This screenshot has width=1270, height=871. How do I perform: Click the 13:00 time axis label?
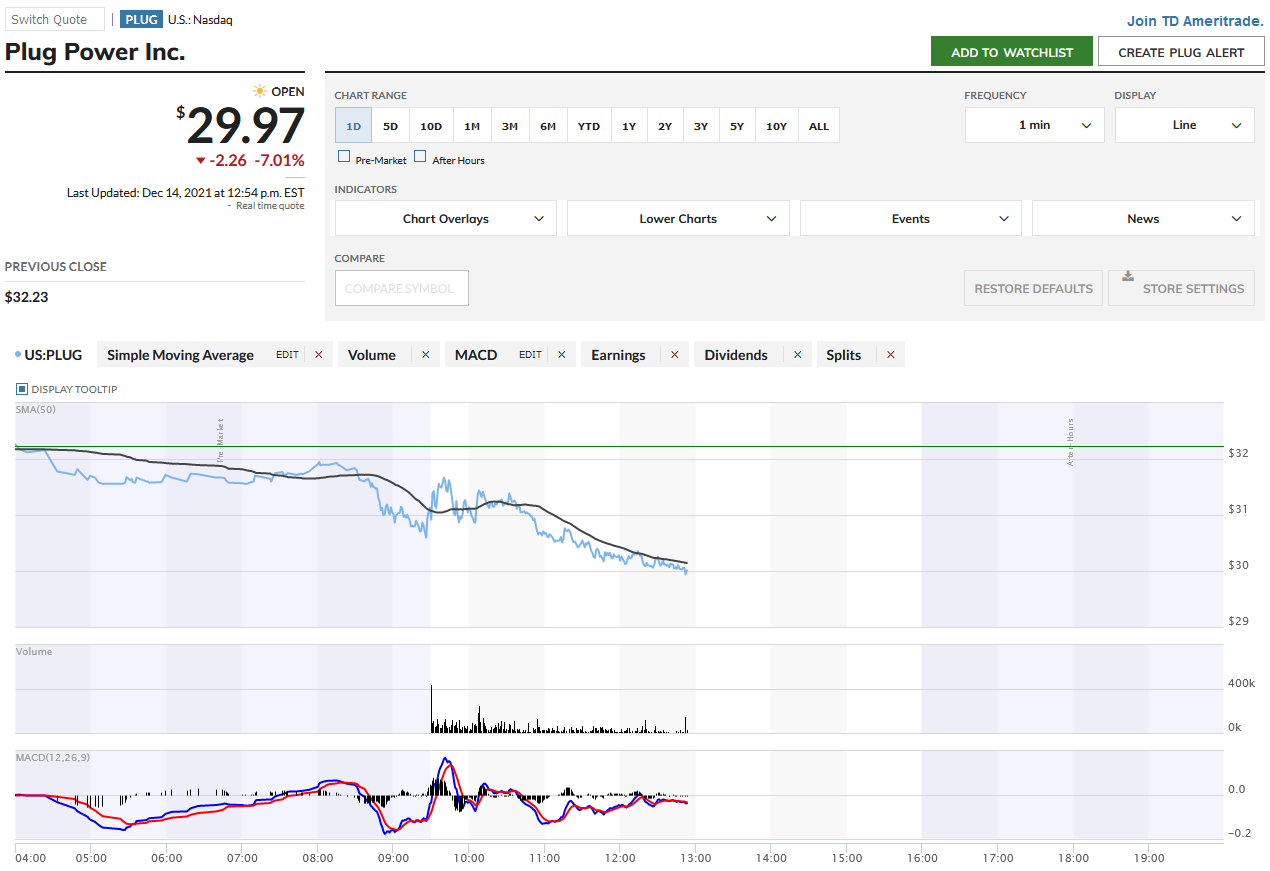[695, 858]
